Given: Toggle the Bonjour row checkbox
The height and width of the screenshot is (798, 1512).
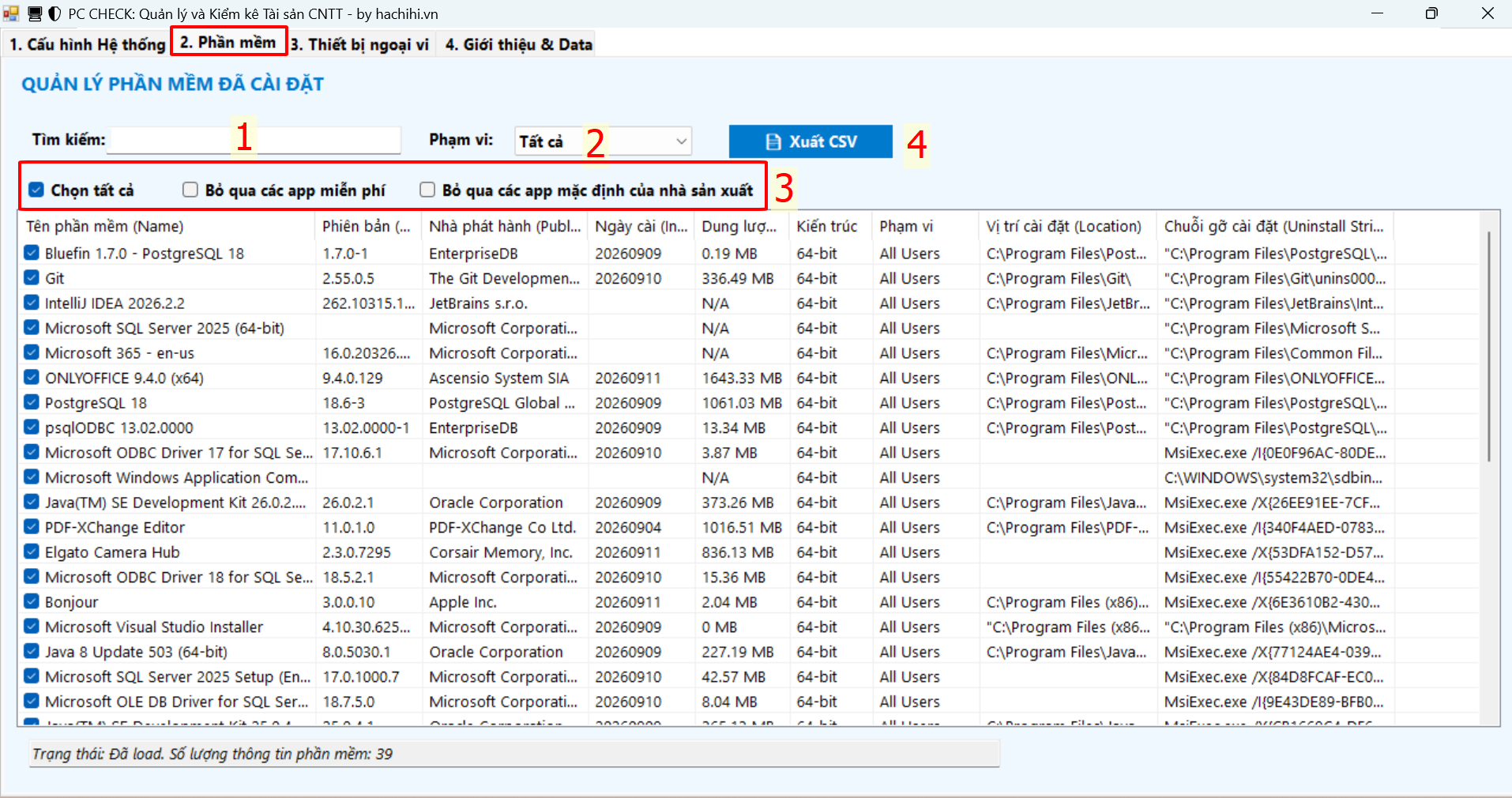Looking at the screenshot, I should 32,602.
